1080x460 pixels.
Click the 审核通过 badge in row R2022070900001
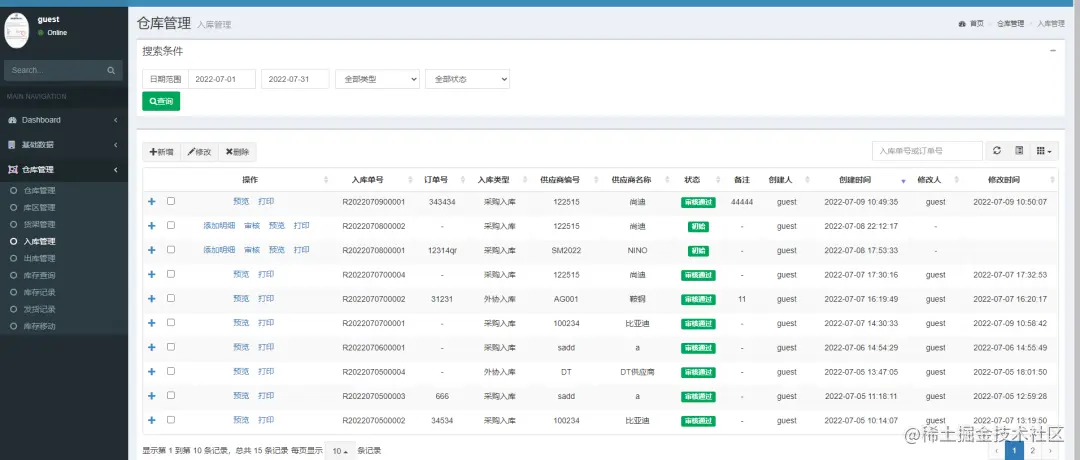(698, 202)
